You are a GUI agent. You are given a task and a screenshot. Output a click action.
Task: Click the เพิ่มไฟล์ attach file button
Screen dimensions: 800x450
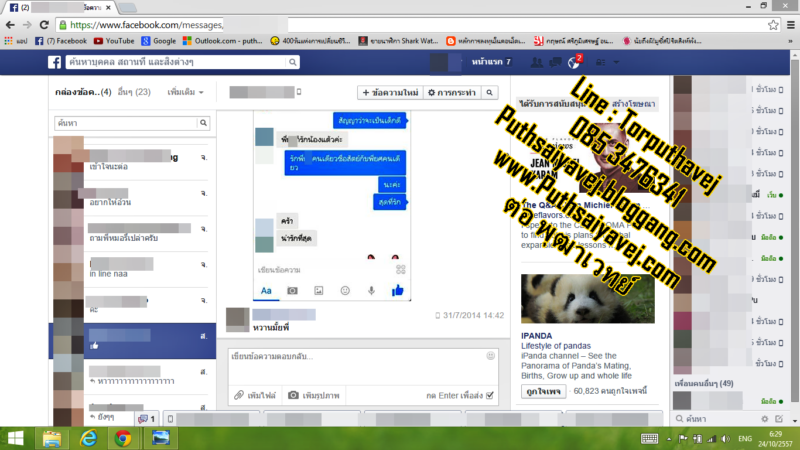click(255, 396)
